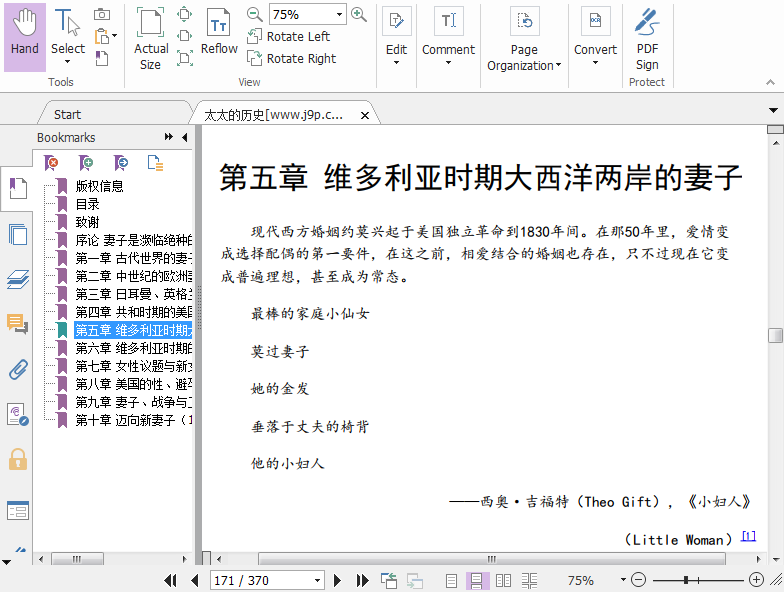Switch to the Start tab

(x=68, y=114)
